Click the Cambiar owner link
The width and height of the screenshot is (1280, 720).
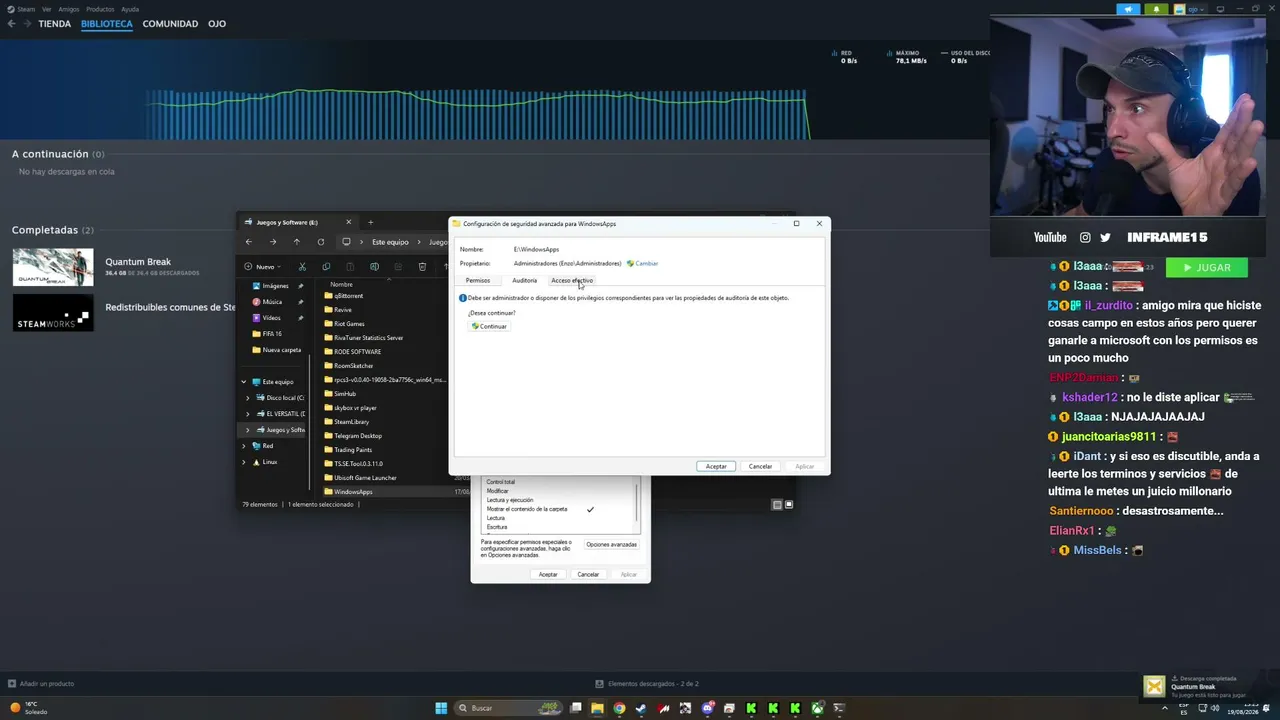tap(643, 263)
